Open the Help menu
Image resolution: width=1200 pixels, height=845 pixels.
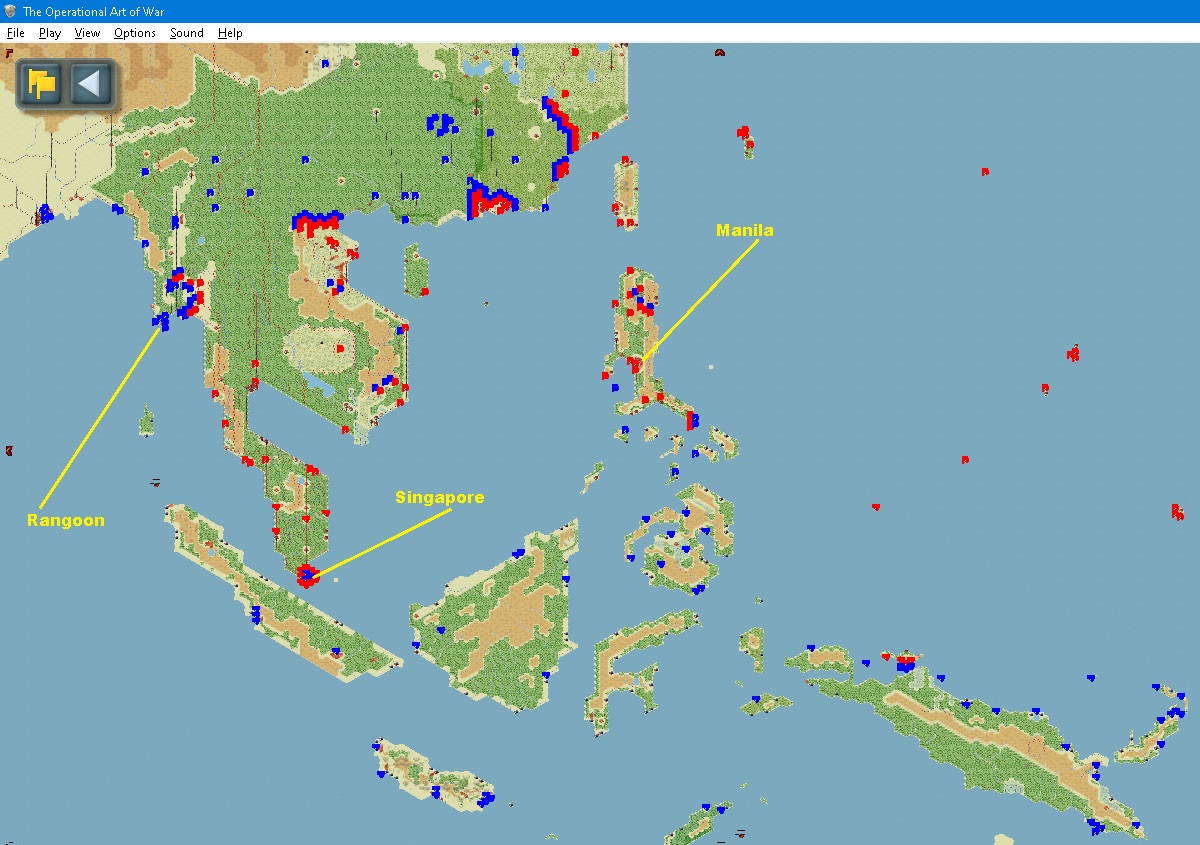[230, 33]
